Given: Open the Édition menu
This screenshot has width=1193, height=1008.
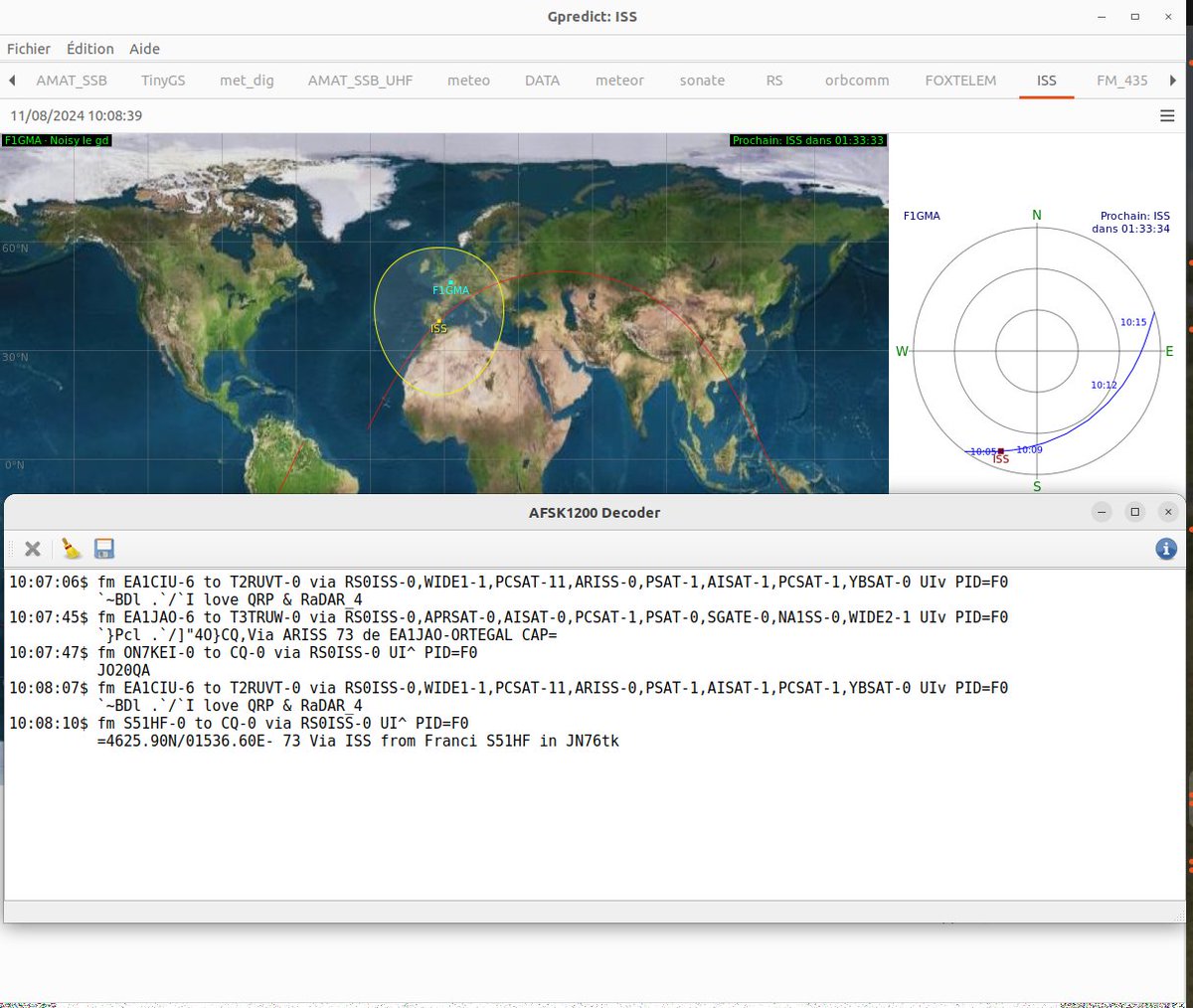Looking at the screenshot, I should tap(89, 49).
